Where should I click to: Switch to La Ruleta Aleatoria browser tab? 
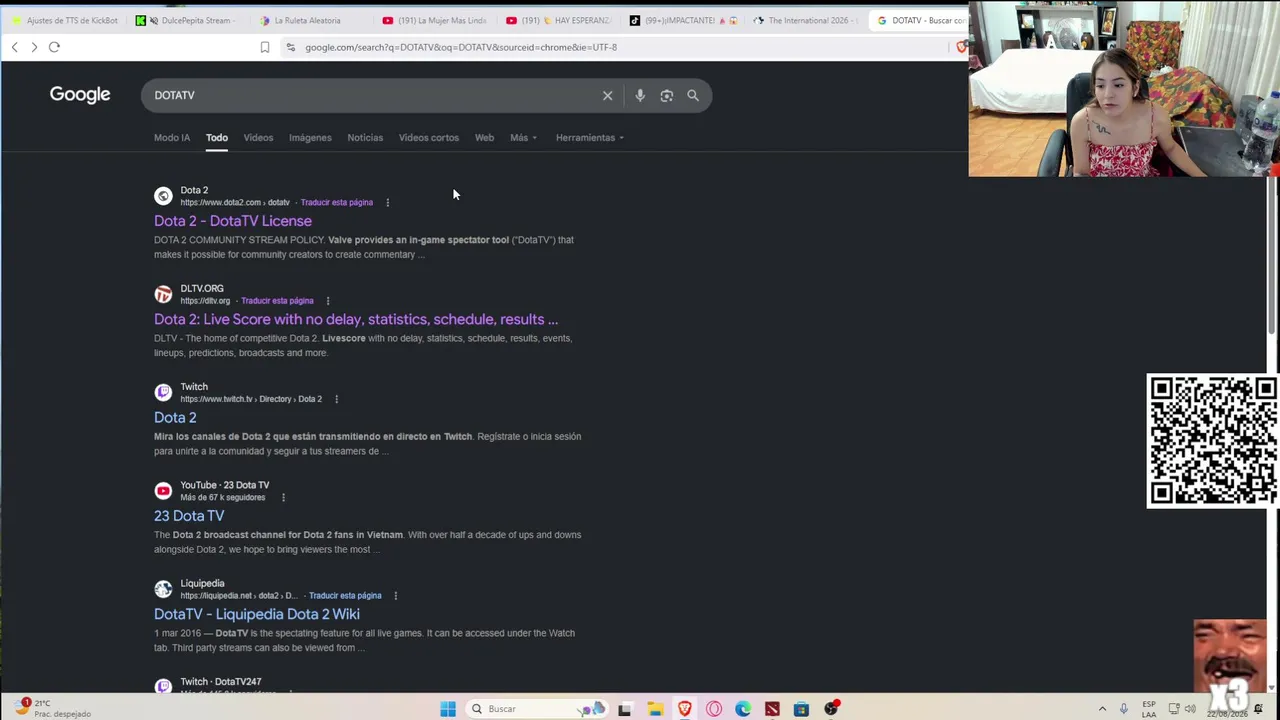(x=310, y=20)
